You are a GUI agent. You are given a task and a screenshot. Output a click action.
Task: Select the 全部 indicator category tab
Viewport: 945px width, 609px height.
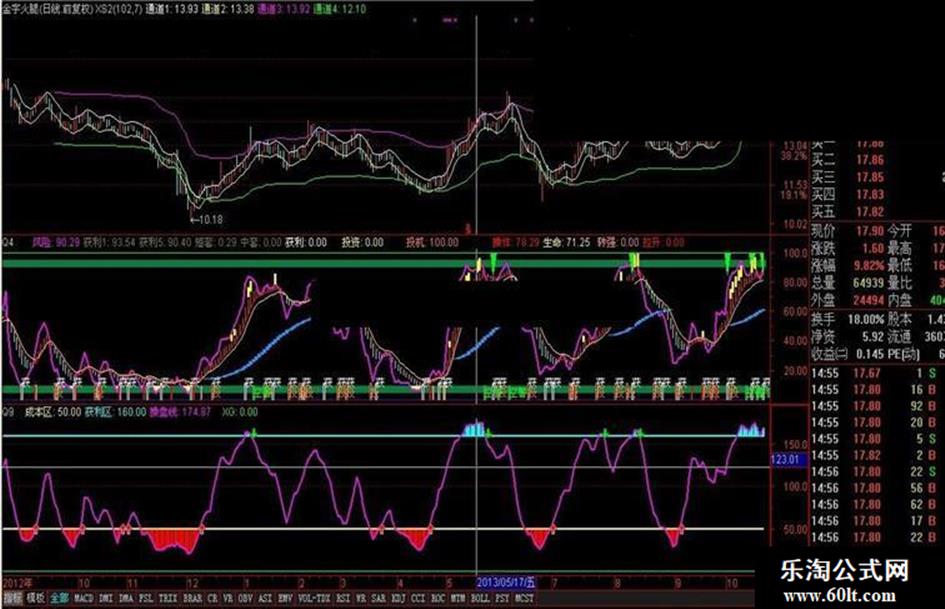[x=59, y=598]
